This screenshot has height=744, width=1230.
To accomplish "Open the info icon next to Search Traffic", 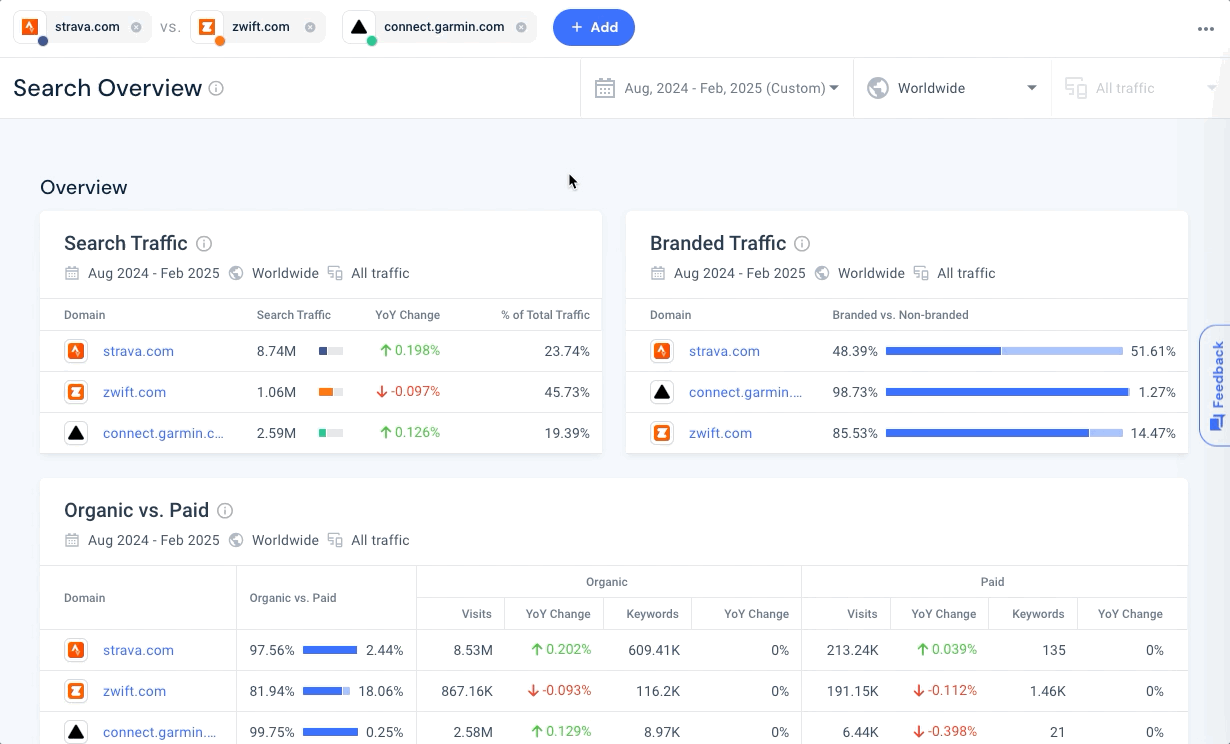I will 204,243.
